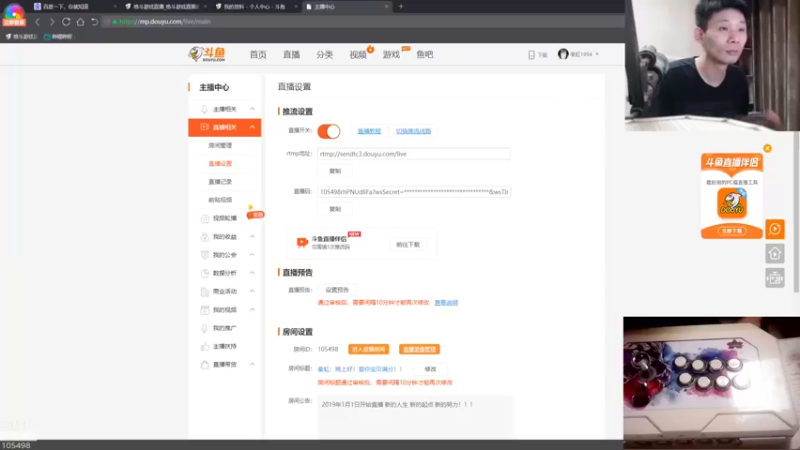Click the orange enter-live-room button beside room ID

(x=368, y=349)
